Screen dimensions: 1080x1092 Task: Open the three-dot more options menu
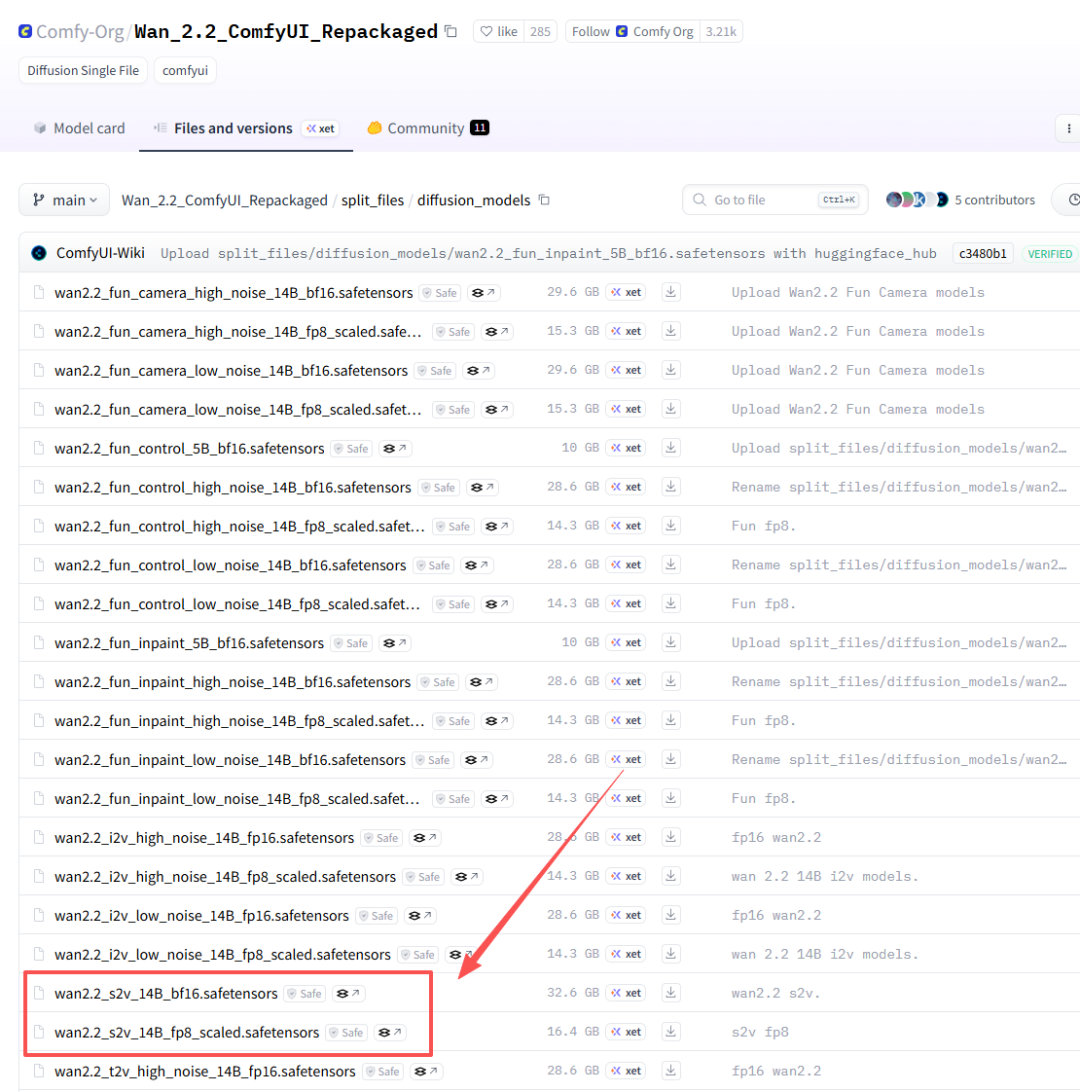click(1068, 128)
